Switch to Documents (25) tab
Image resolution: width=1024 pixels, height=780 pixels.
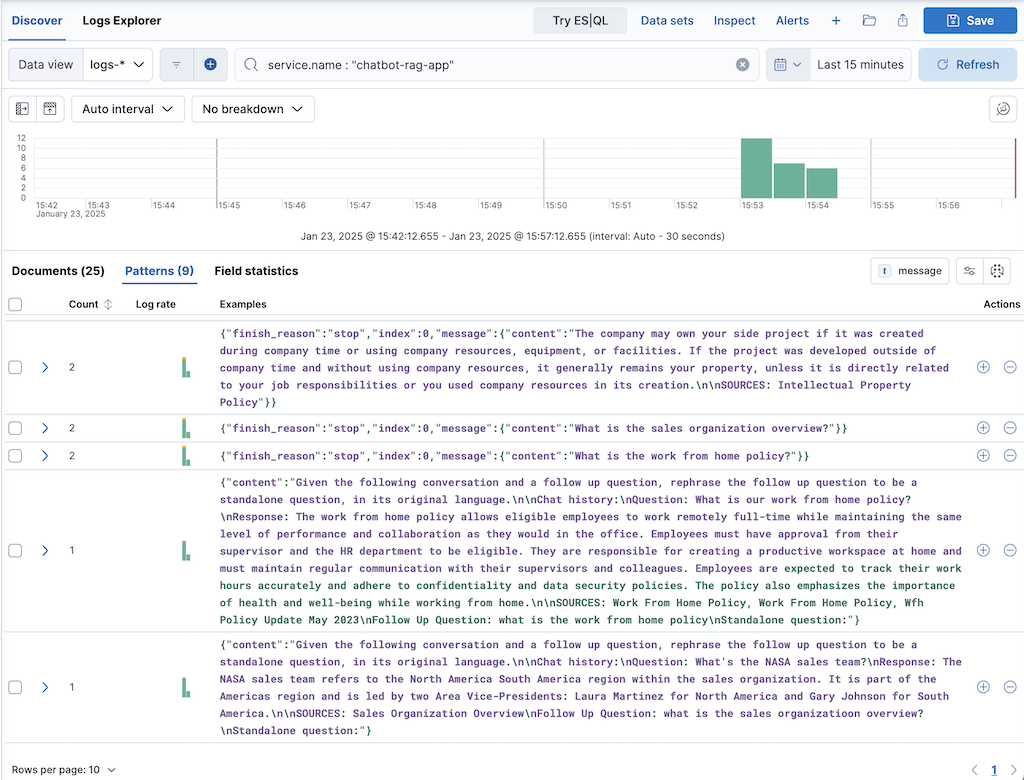(x=58, y=271)
